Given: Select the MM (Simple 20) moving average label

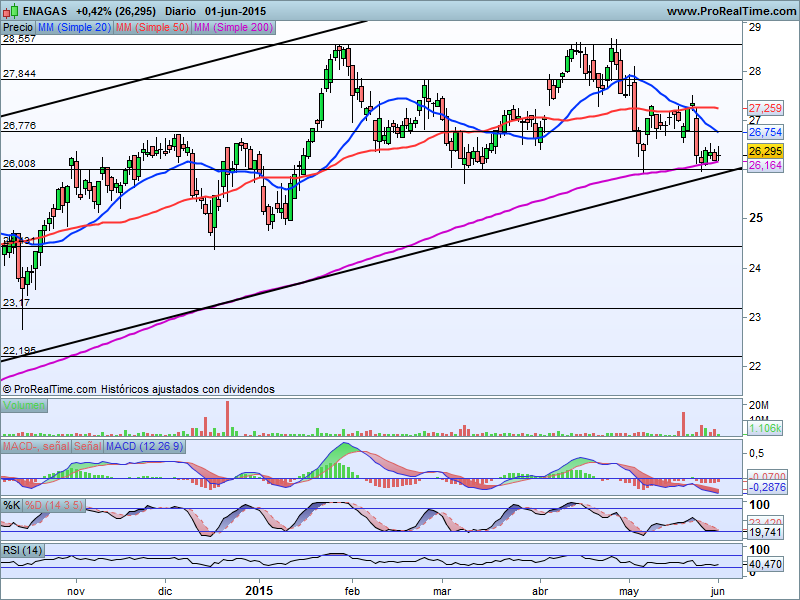Looking at the screenshot, I should pyautogui.click(x=73, y=27).
